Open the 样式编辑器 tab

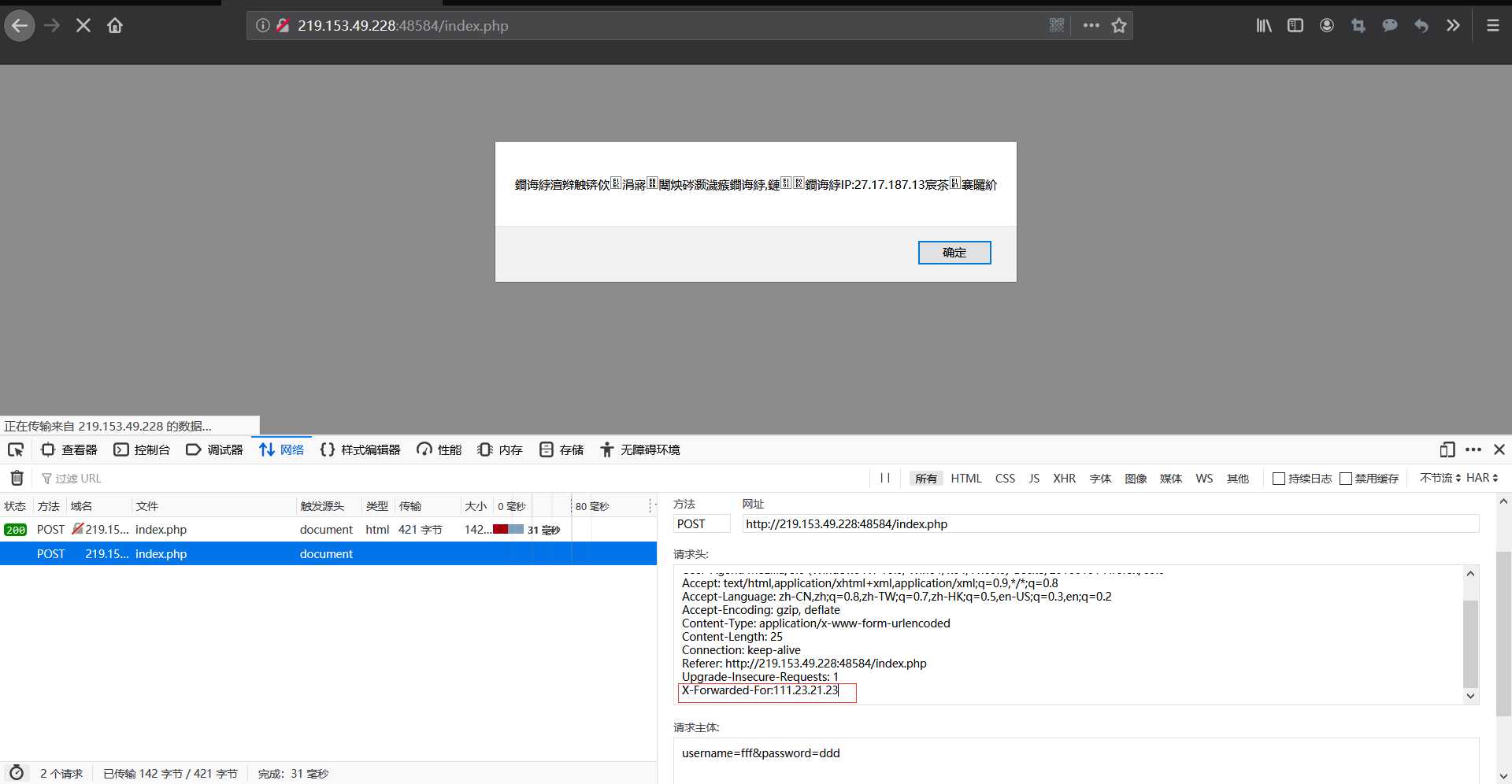coord(361,449)
